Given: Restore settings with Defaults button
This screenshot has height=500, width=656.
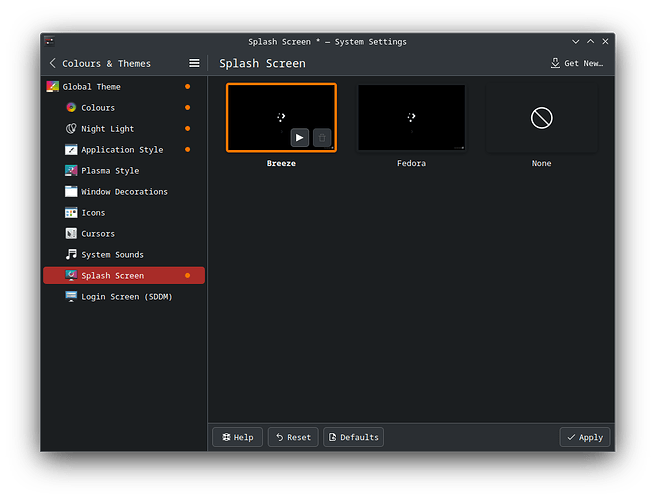Looking at the screenshot, I should [354, 437].
